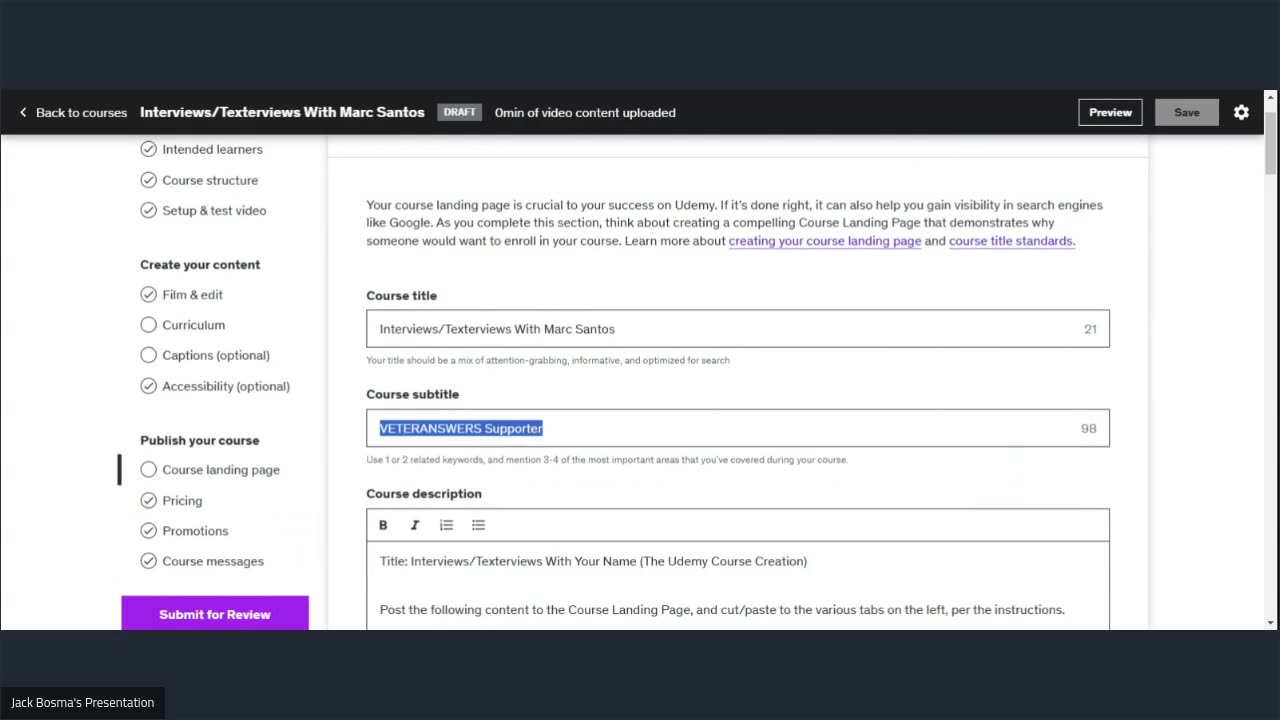Screen dimensions: 1280x720
Task: Click into the Course subtitle field
Action: click(x=738, y=428)
